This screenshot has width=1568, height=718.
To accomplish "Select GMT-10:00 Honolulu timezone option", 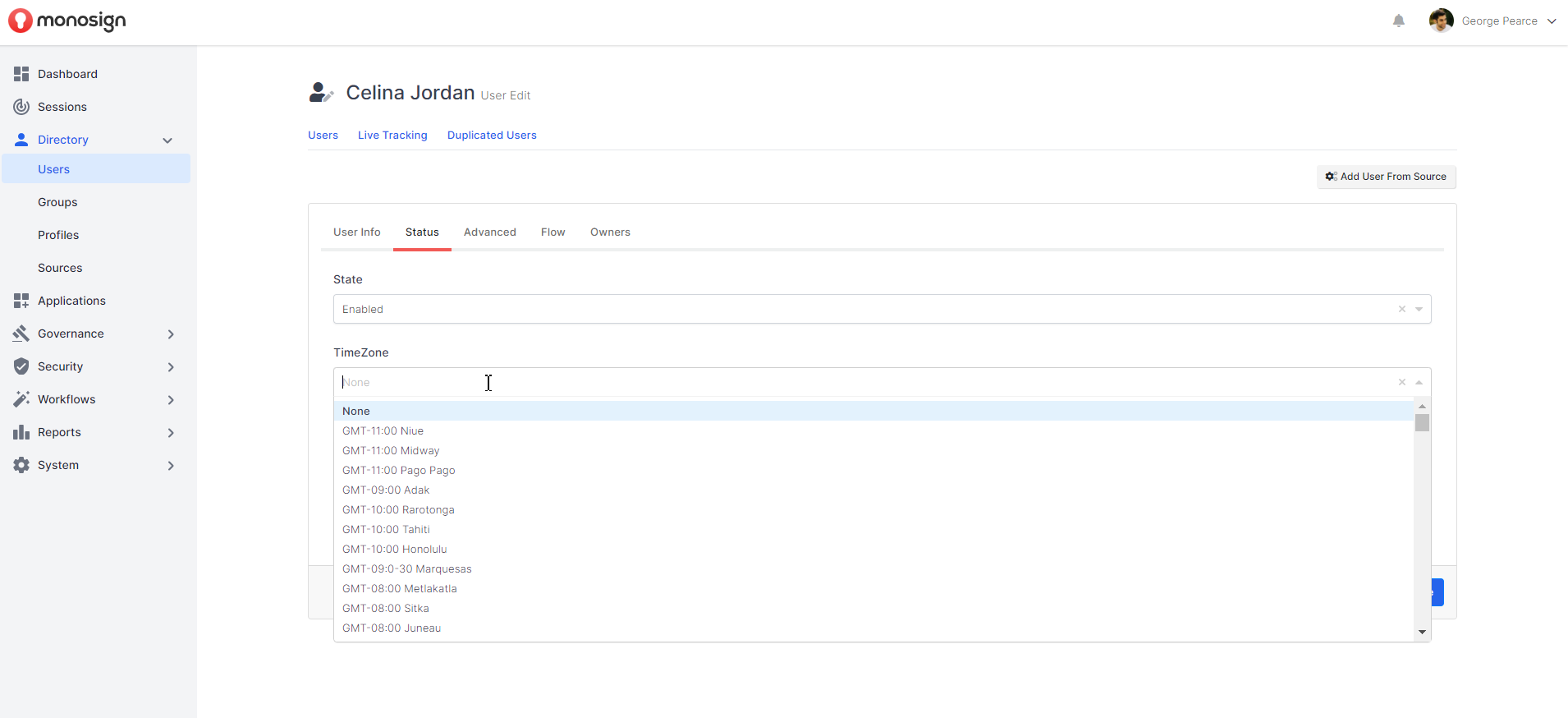I will tap(395, 550).
